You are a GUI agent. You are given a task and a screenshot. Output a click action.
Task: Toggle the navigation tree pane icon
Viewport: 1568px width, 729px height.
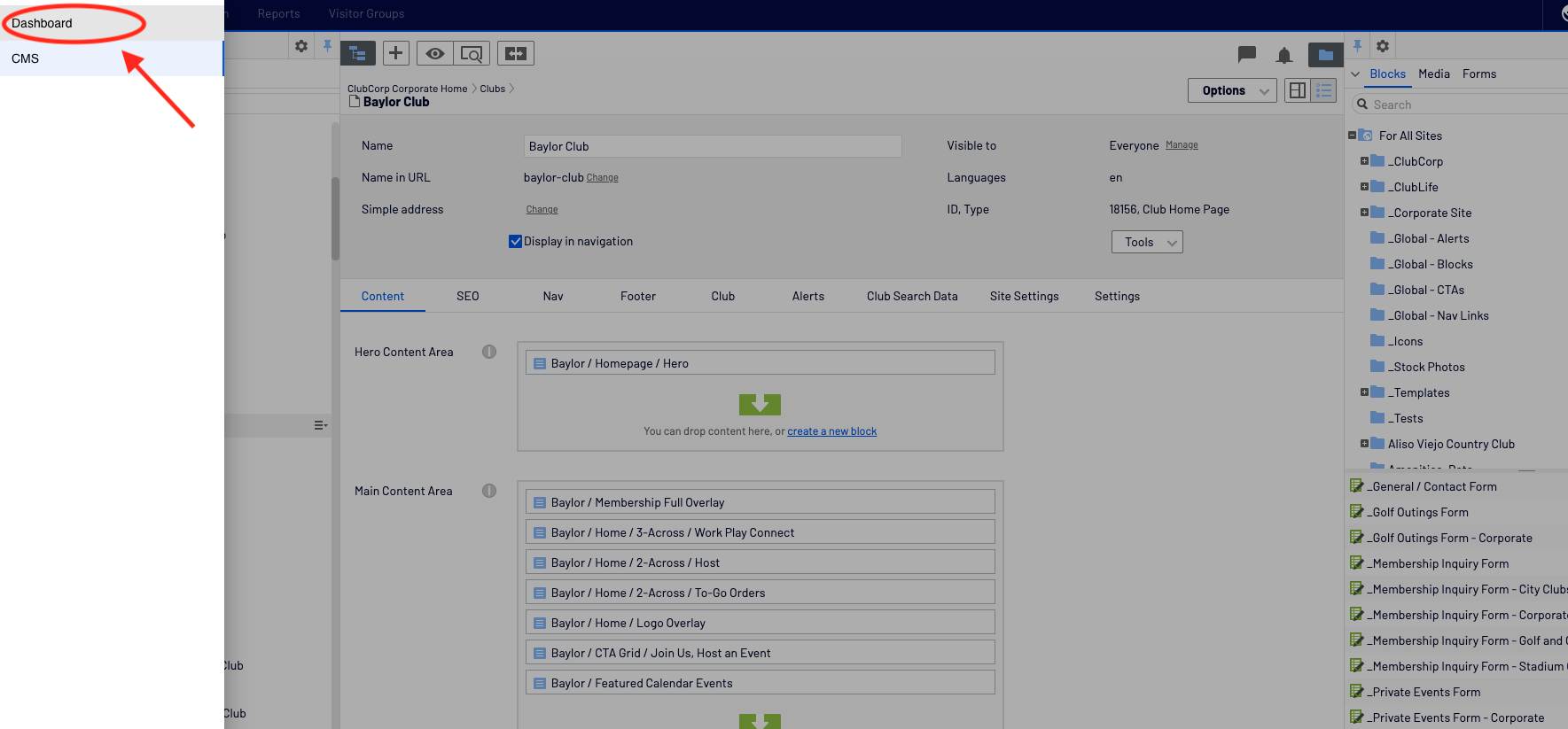click(358, 53)
